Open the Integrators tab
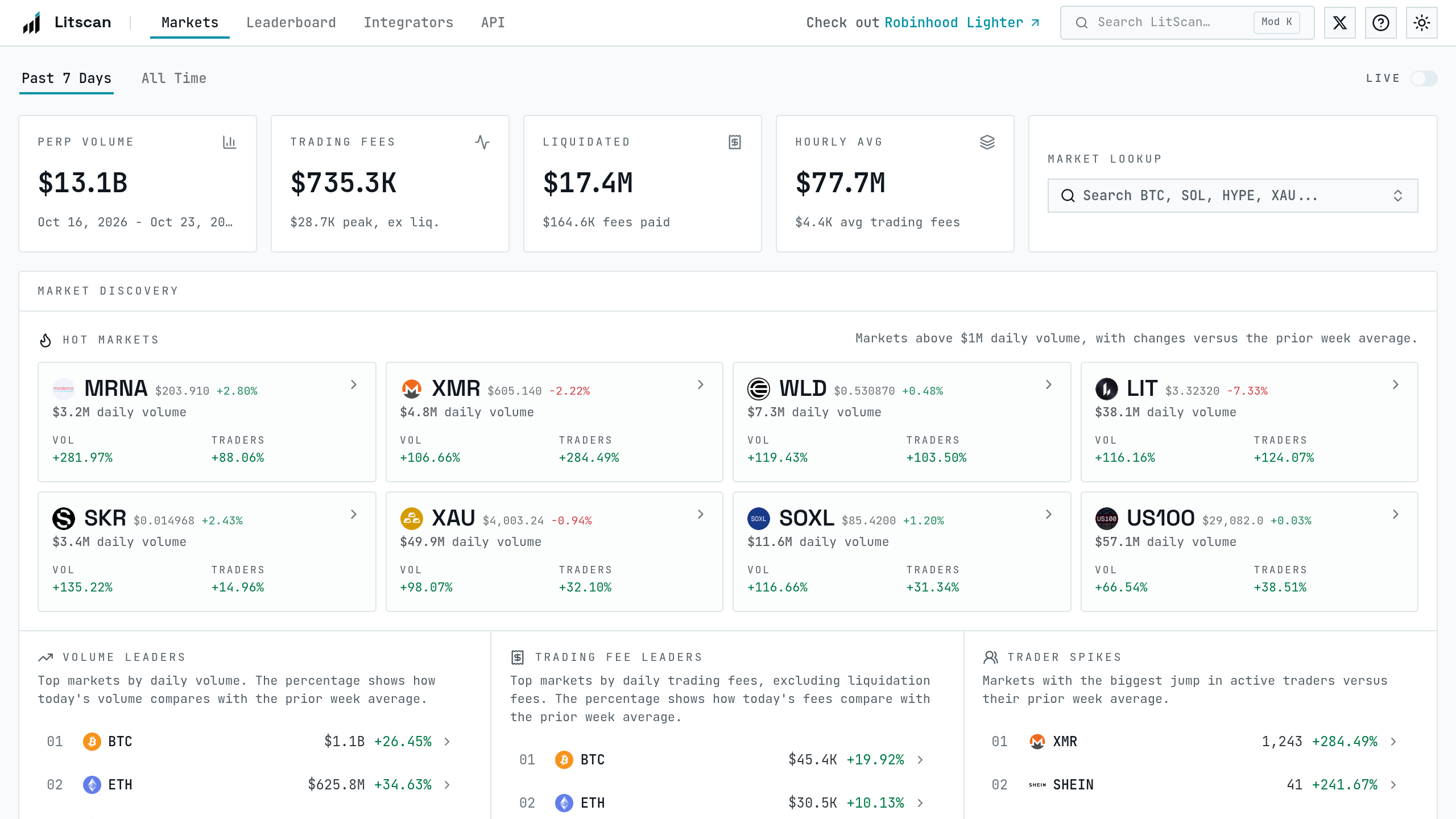 [408, 23]
